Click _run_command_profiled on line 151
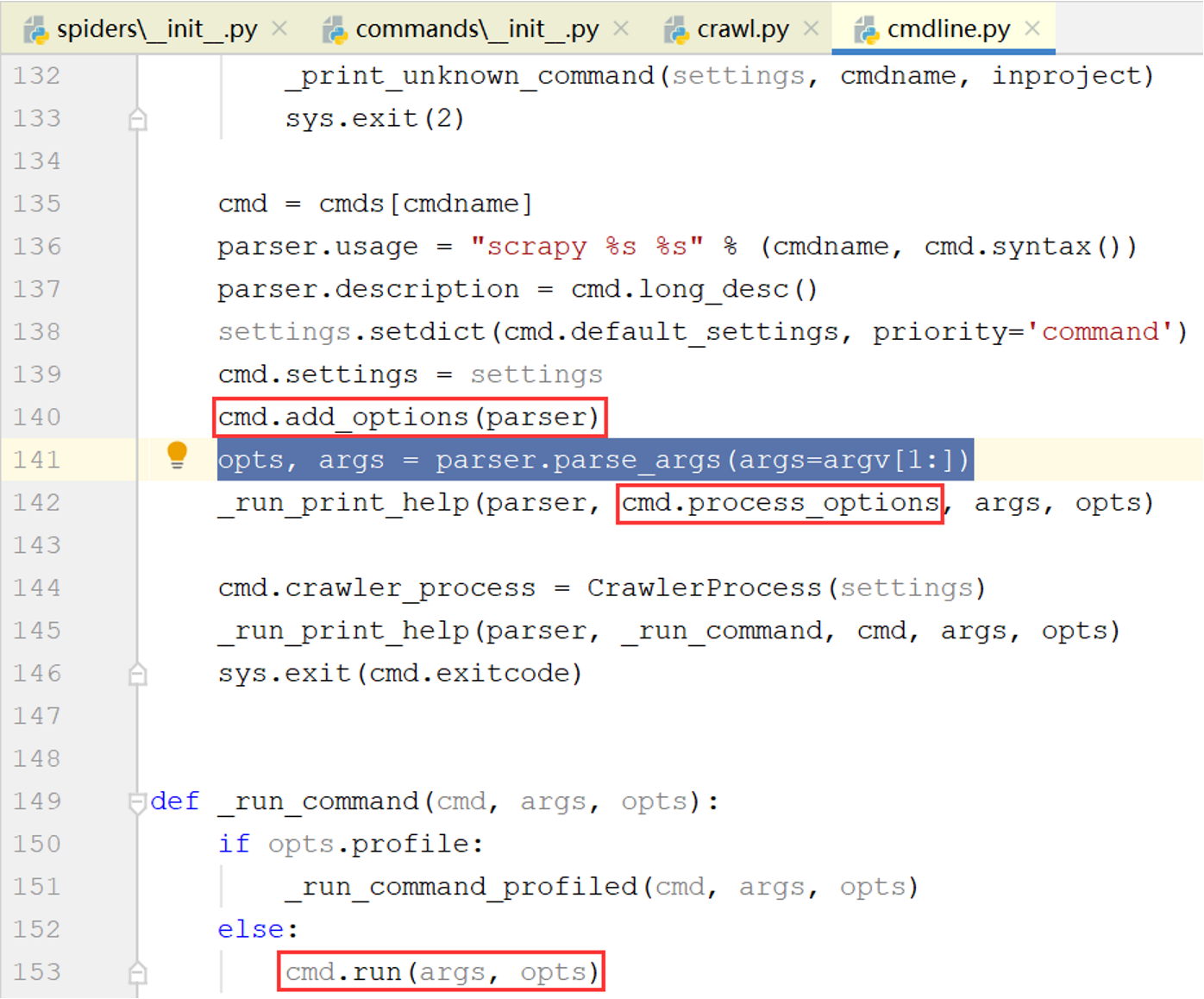1204x999 pixels. coord(461,887)
